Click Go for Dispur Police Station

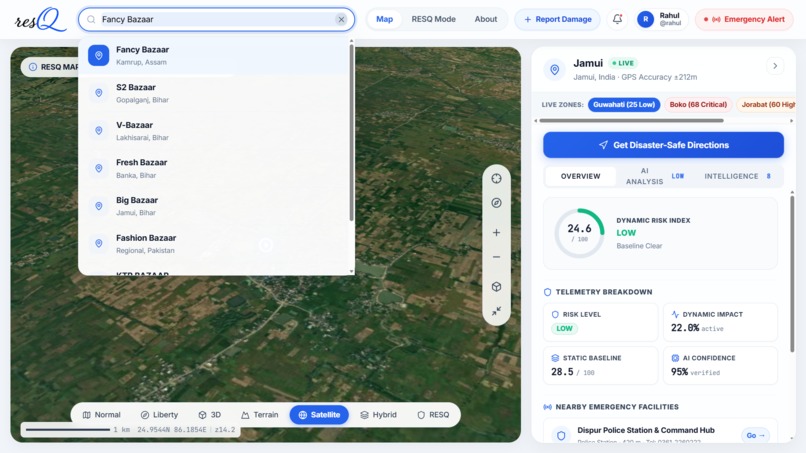click(755, 435)
